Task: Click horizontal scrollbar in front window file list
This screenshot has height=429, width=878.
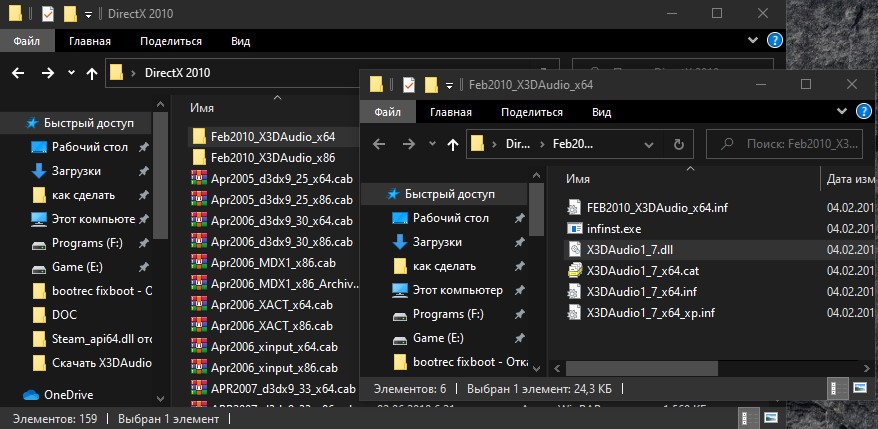Action: (642, 368)
